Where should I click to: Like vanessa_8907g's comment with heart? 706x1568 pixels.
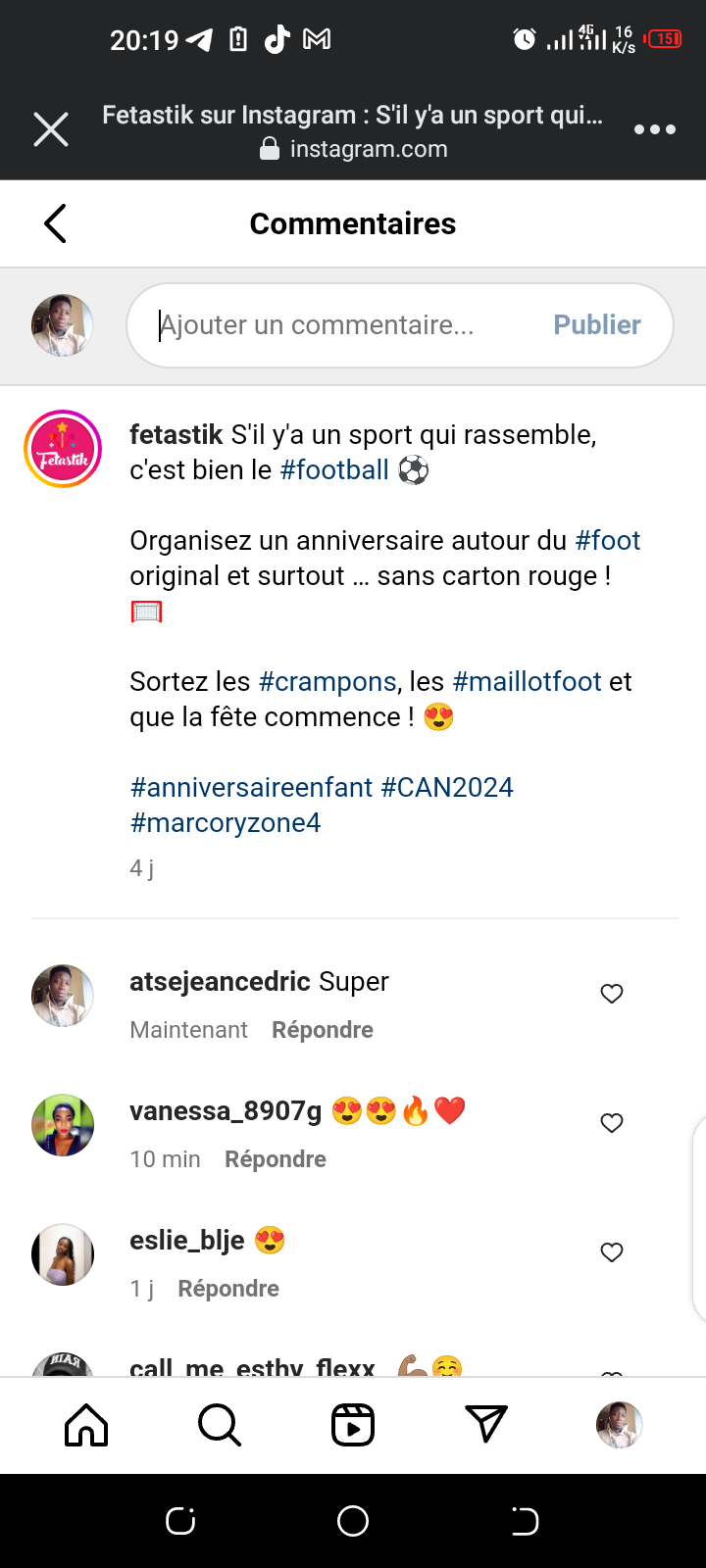click(x=612, y=1123)
